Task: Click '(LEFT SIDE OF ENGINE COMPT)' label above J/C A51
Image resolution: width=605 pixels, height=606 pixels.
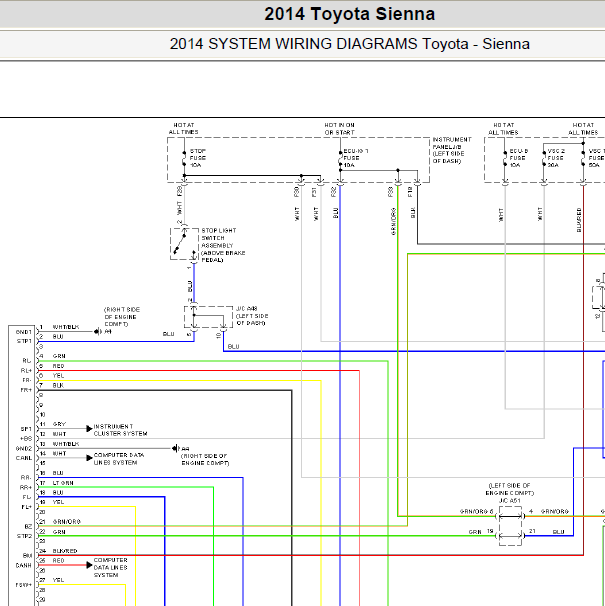Action: pyautogui.click(x=510, y=489)
